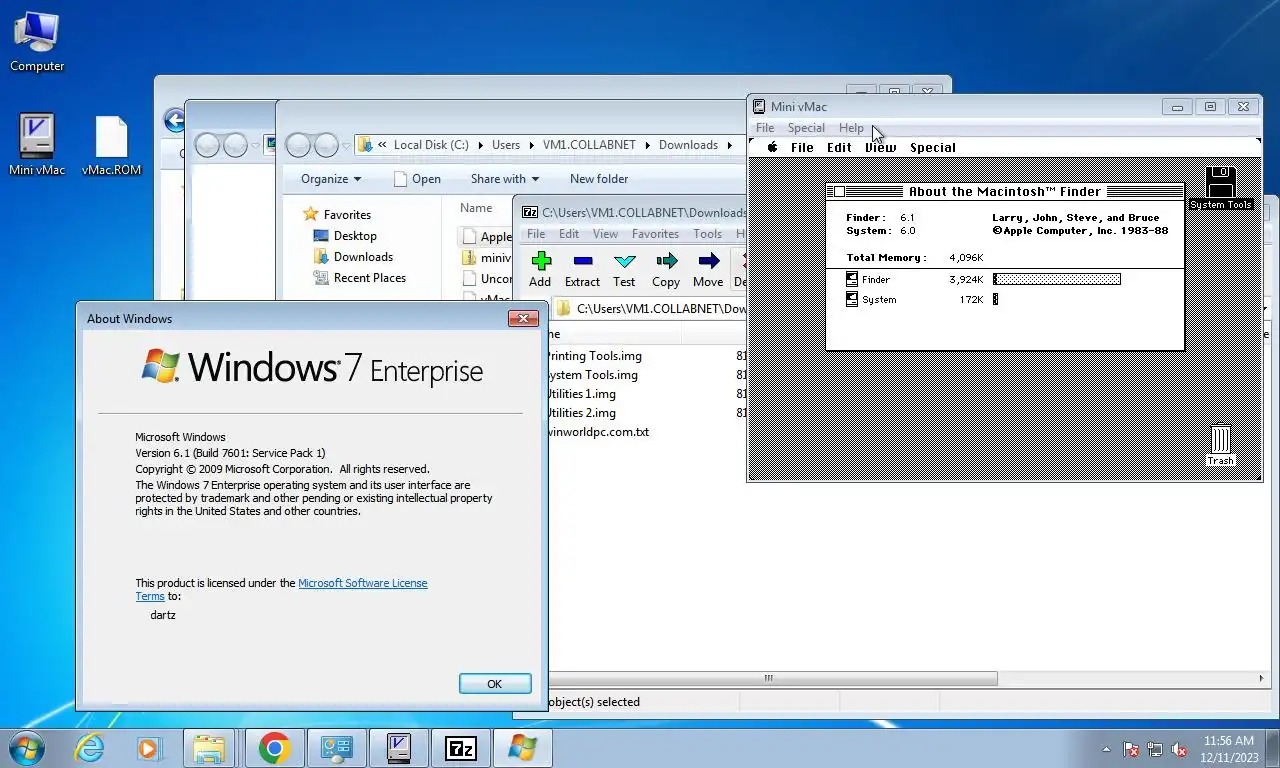Image resolution: width=1280 pixels, height=768 pixels.
Task: Open the Organize dropdown in Explorer
Action: coord(331,179)
